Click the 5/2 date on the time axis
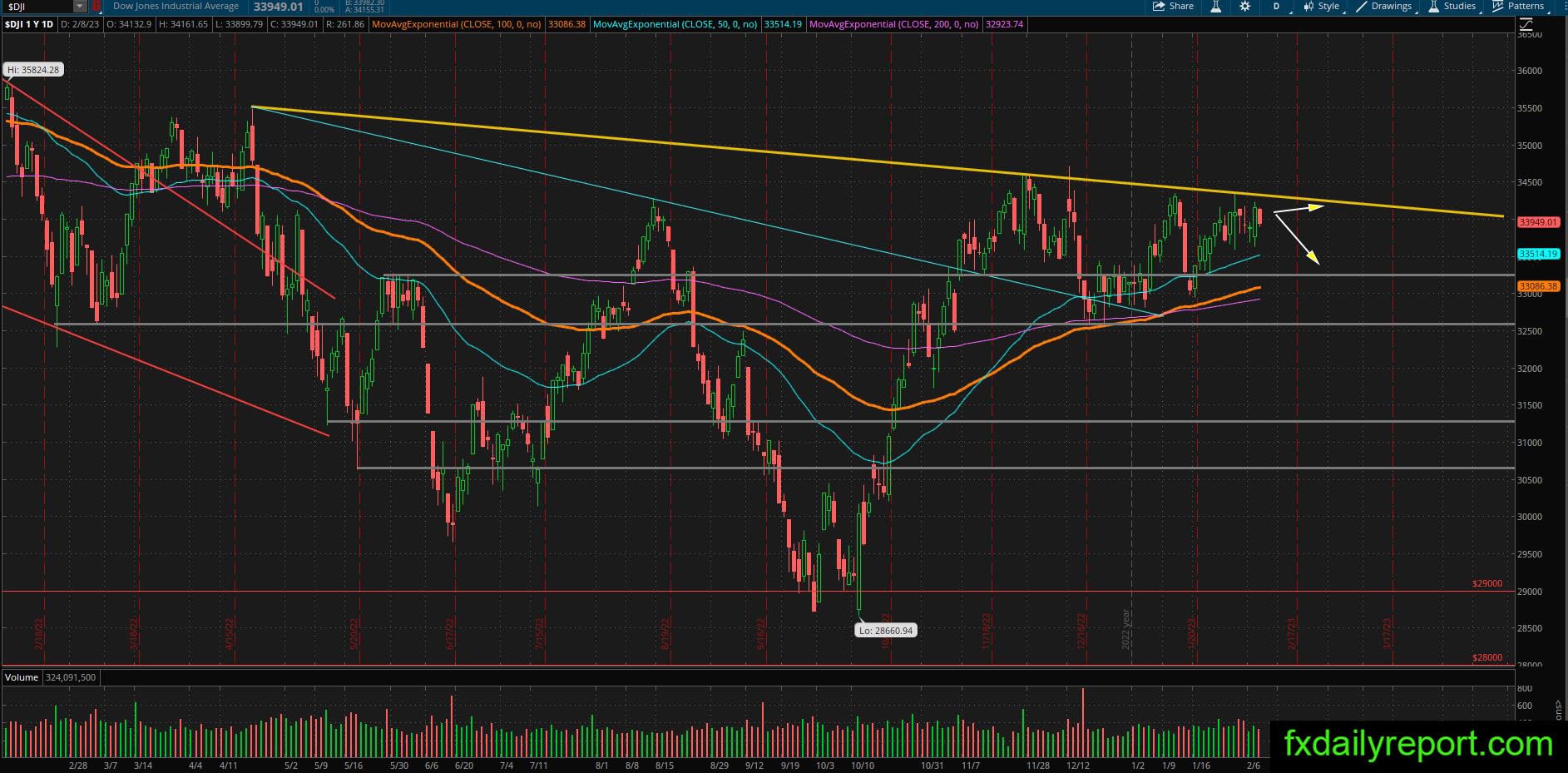This screenshot has width=1568, height=773. (x=290, y=766)
